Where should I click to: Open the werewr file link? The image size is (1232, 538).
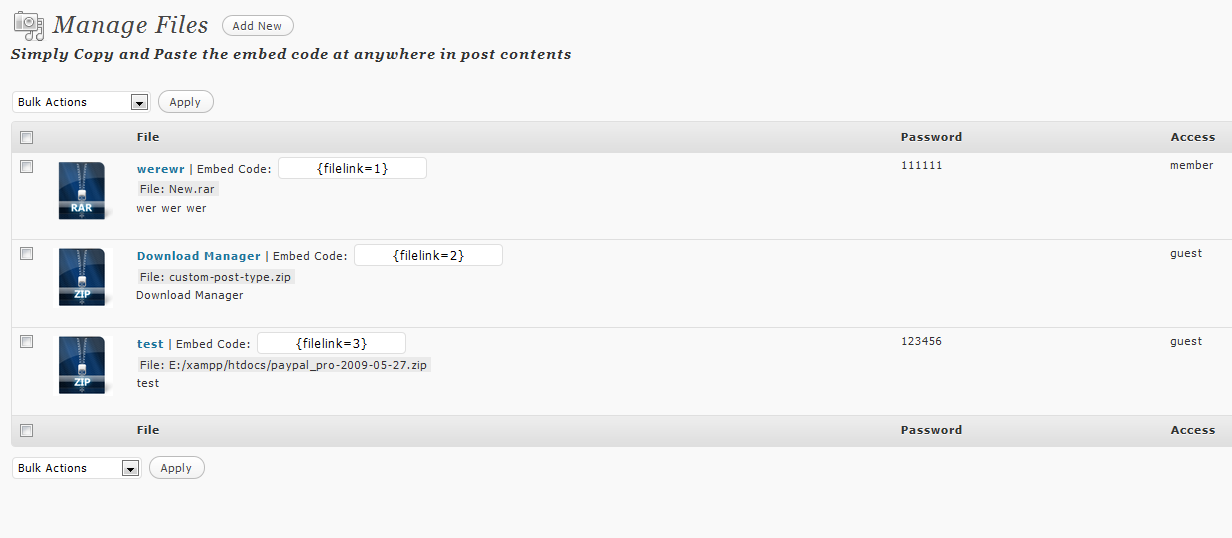[161, 169]
